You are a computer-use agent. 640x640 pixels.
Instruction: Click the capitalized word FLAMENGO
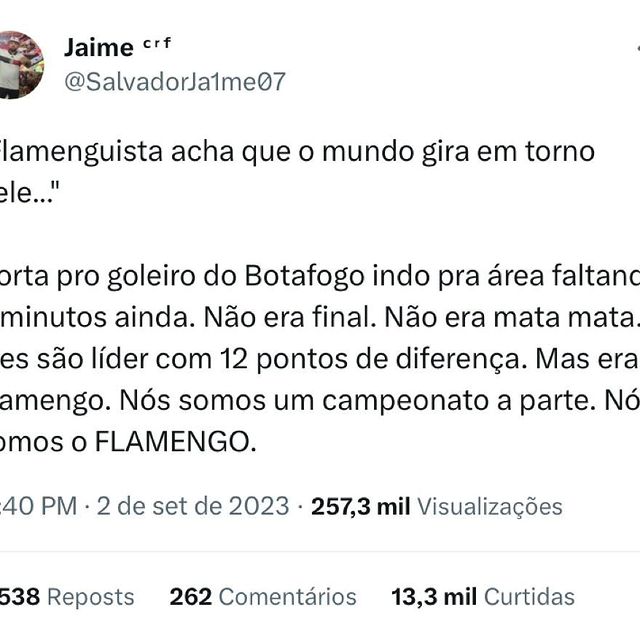173,442
